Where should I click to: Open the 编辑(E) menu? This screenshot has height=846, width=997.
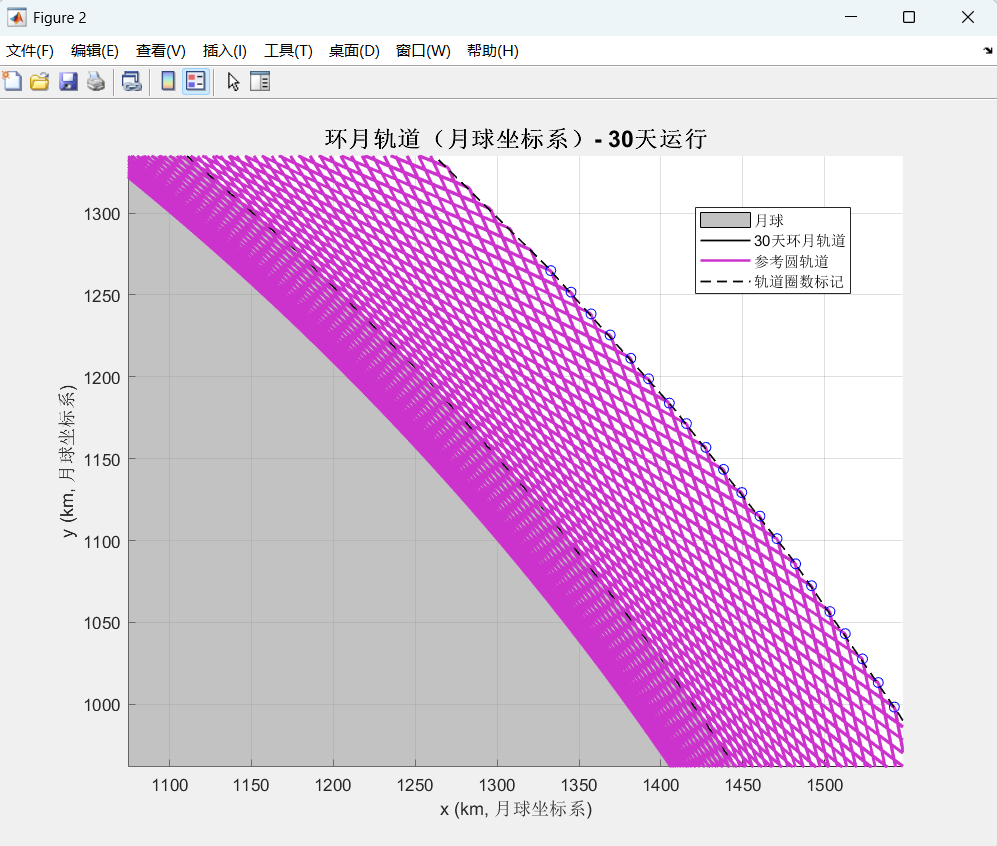click(x=94, y=51)
